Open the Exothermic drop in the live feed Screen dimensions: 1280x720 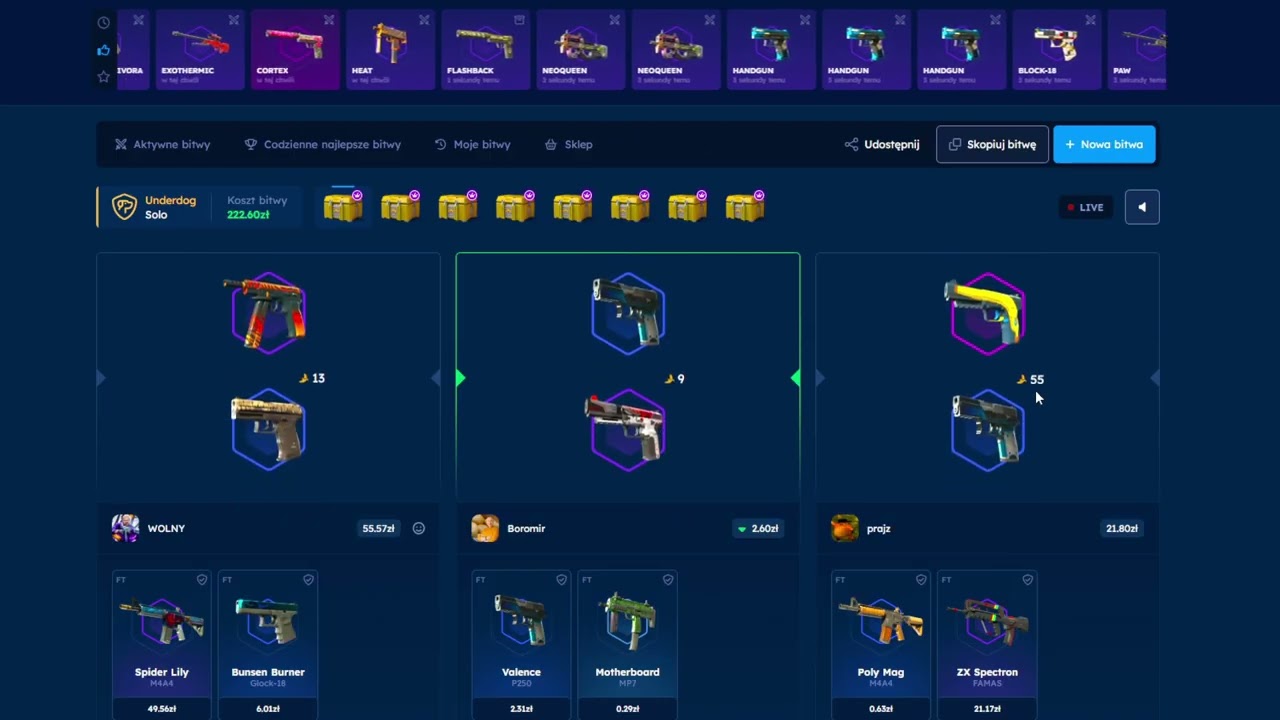pos(200,50)
